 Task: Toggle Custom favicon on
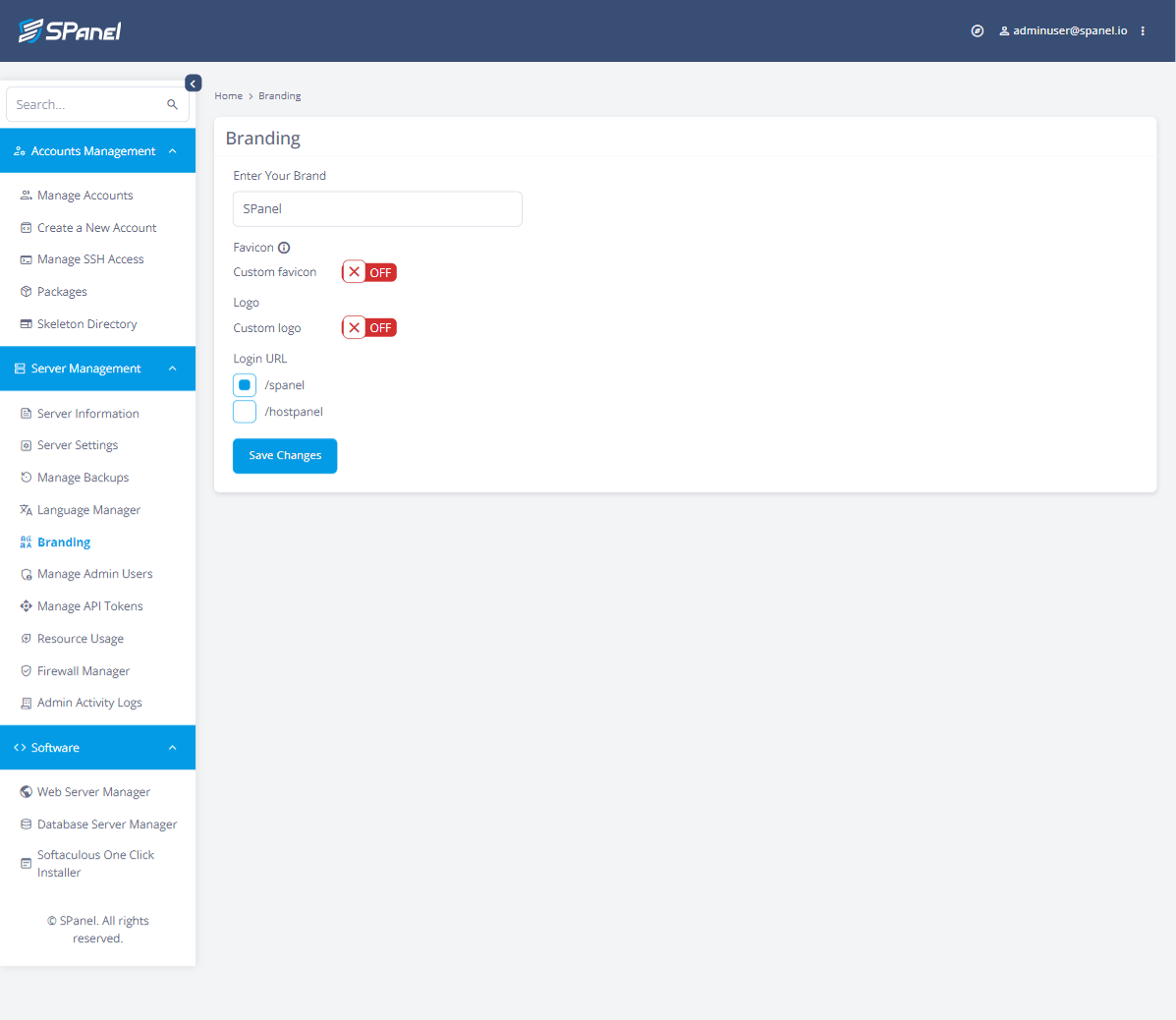pos(368,271)
